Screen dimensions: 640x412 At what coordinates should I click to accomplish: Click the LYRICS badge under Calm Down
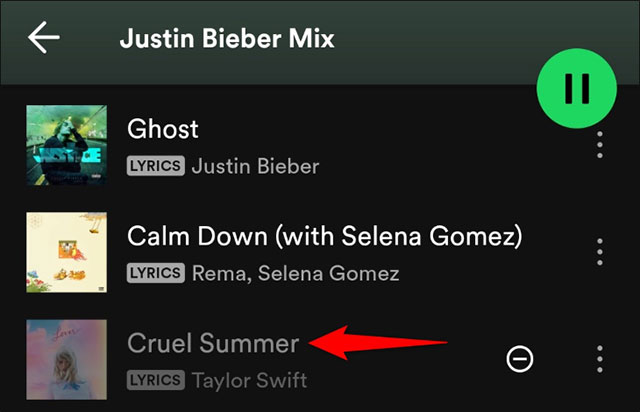pyautogui.click(x=155, y=273)
